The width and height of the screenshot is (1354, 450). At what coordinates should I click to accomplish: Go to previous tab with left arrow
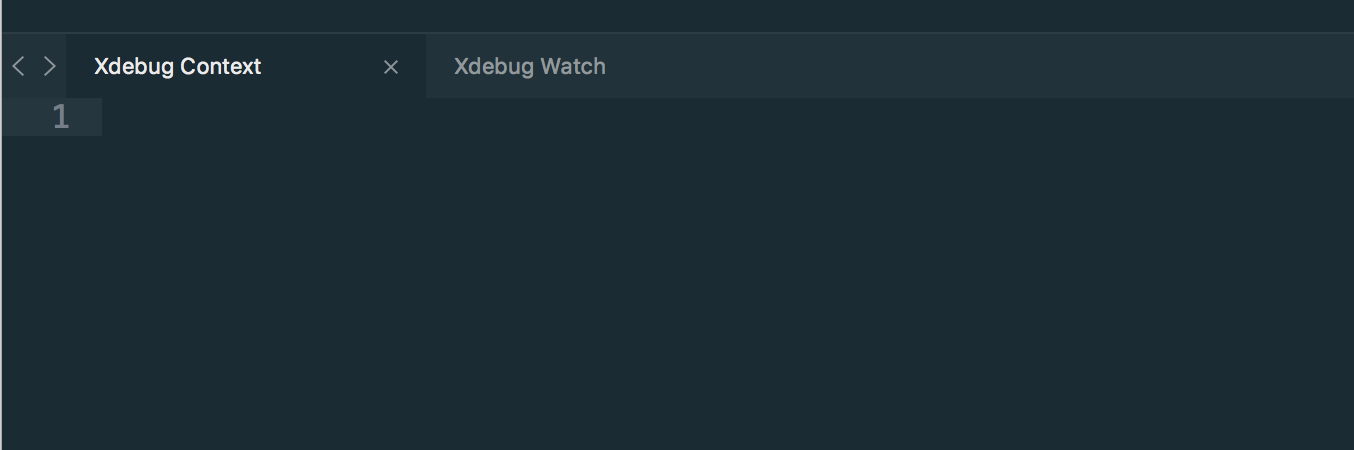pos(18,67)
